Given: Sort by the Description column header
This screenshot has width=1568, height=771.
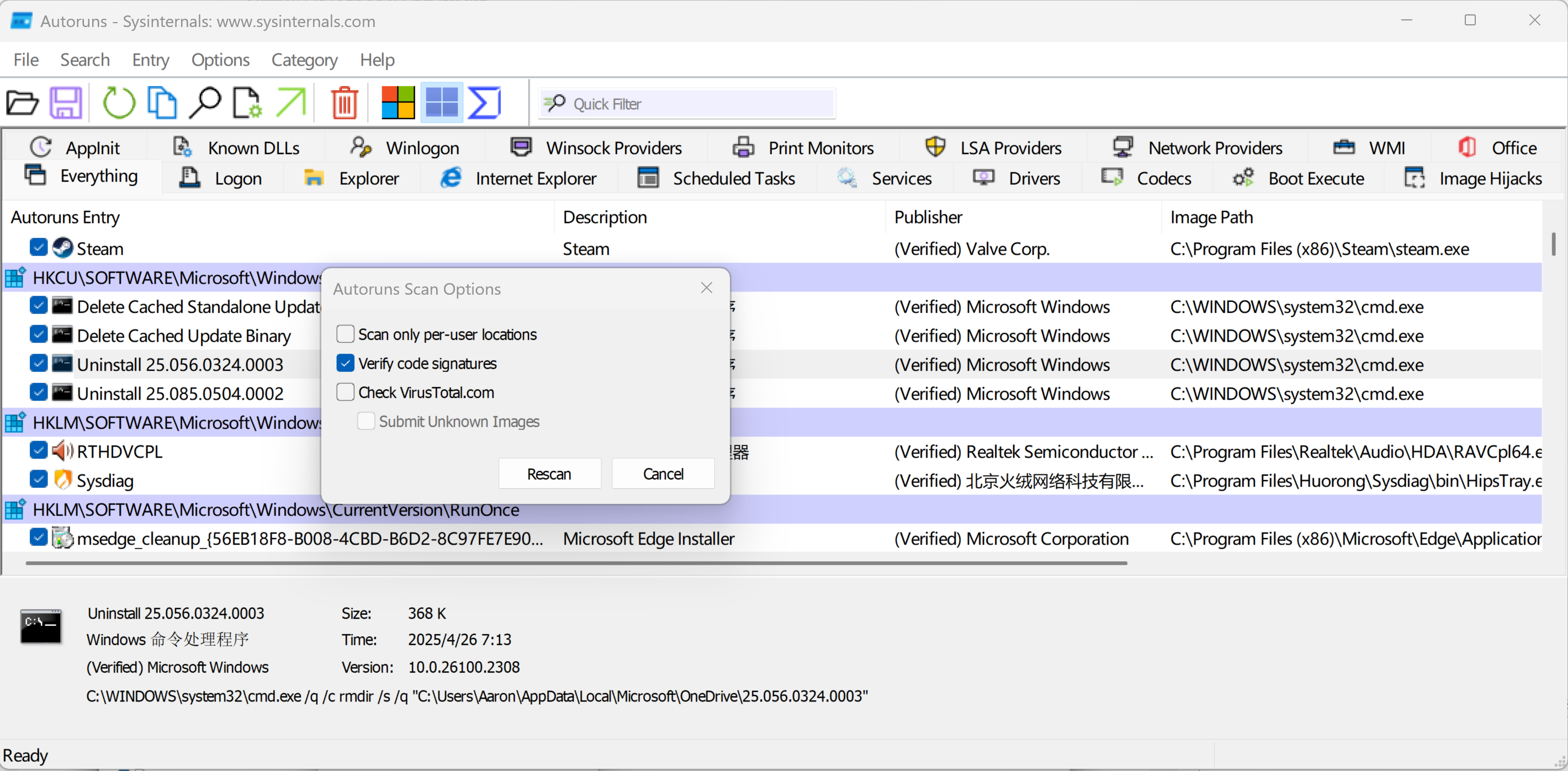Looking at the screenshot, I should click(x=719, y=217).
